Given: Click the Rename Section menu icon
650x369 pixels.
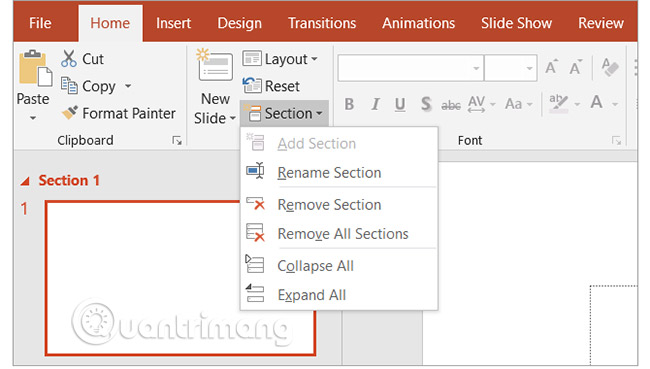Looking at the screenshot, I should [x=255, y=170].
